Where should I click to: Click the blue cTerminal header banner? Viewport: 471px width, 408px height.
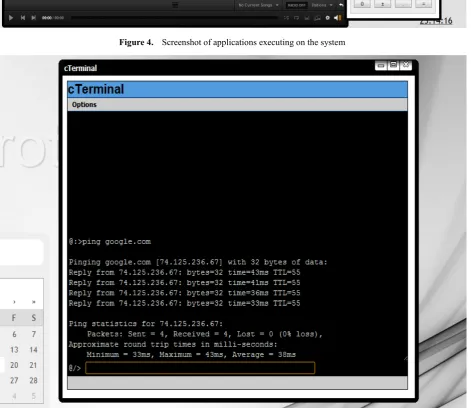237,89
